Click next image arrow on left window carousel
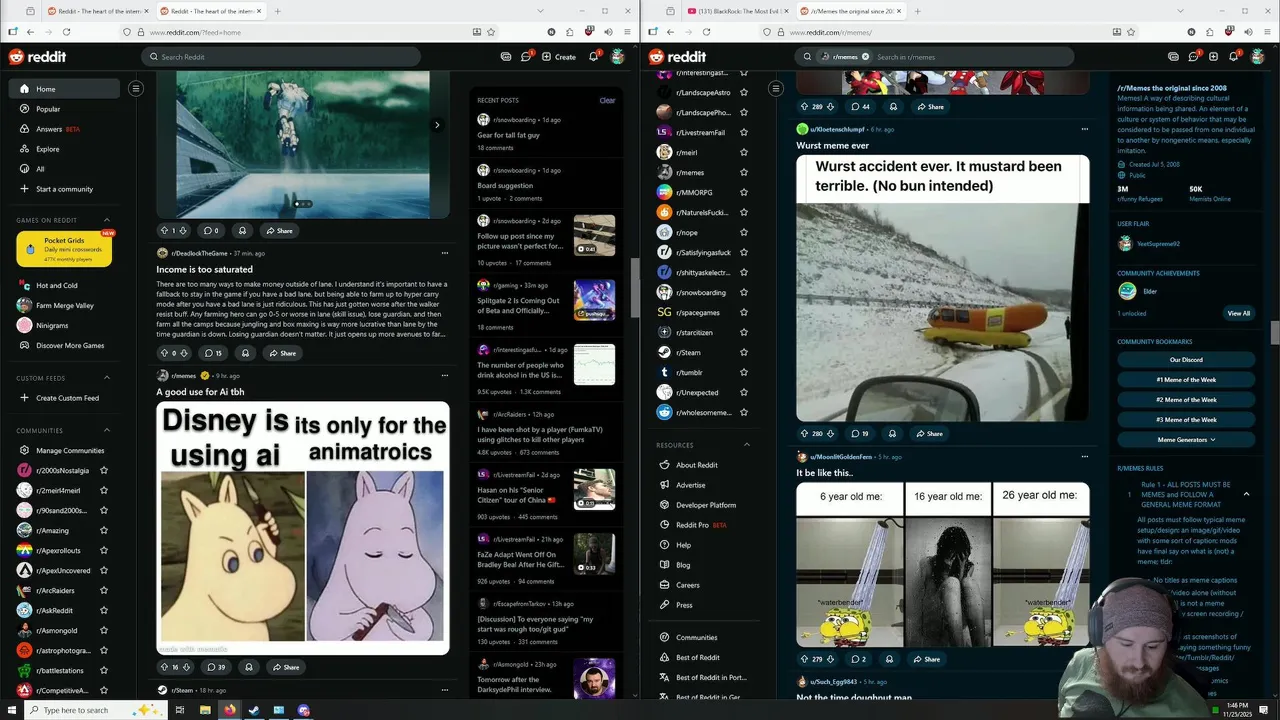This screenshot has width=1280, height=720. click(x=437, y=125)
